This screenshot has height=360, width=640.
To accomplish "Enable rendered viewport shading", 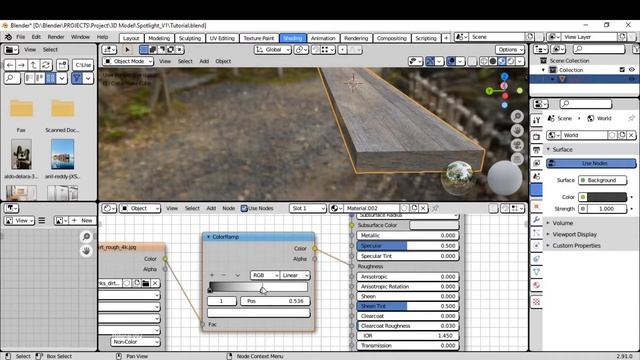I will coord(511,61).
